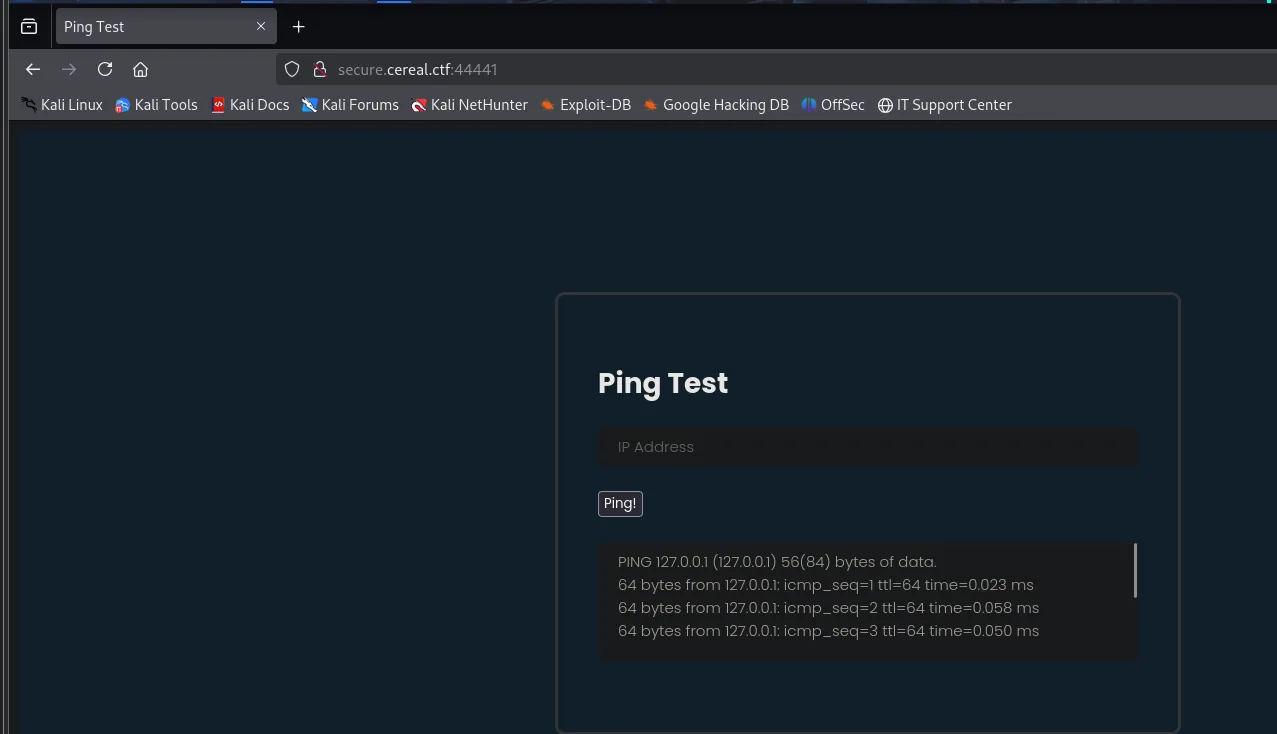Open the tab overview icon

pyautogui.click(x=29, y=27)
